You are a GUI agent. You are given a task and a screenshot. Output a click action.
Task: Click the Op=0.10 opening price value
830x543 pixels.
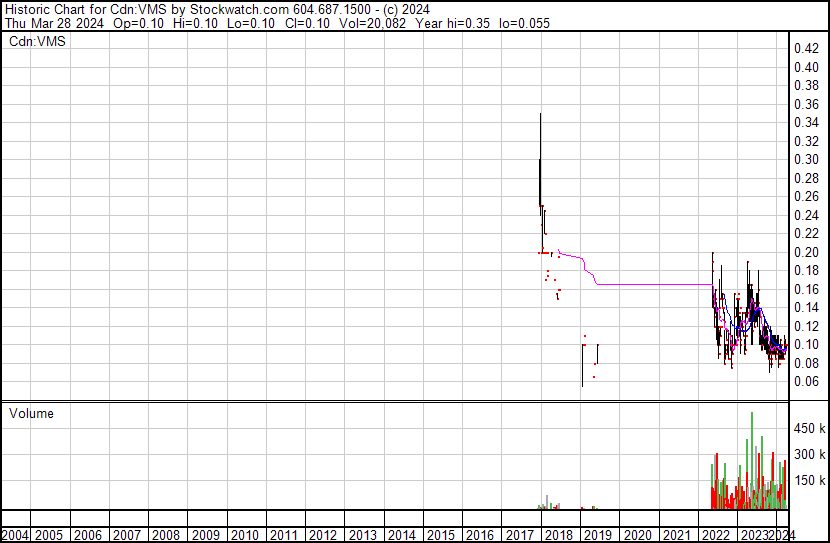(139, 23)
